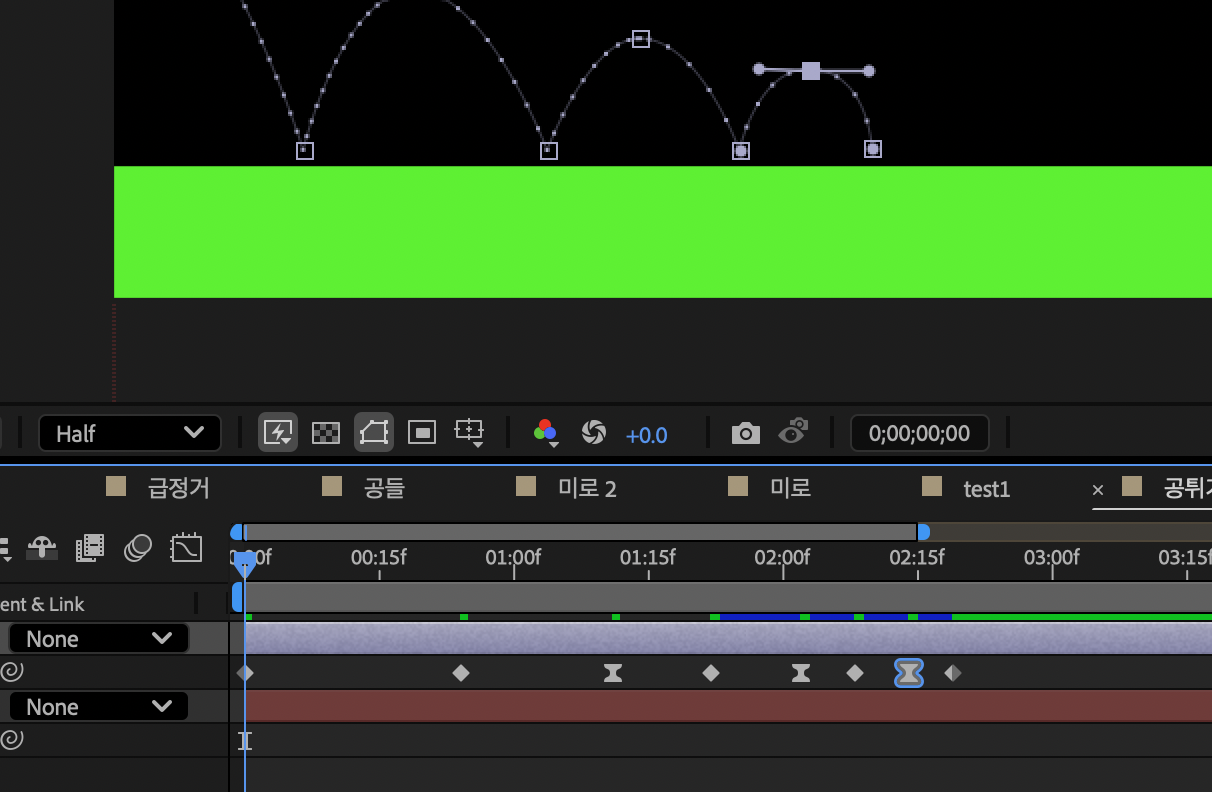Toggle the Shy layers switch icon

(41, 547)
